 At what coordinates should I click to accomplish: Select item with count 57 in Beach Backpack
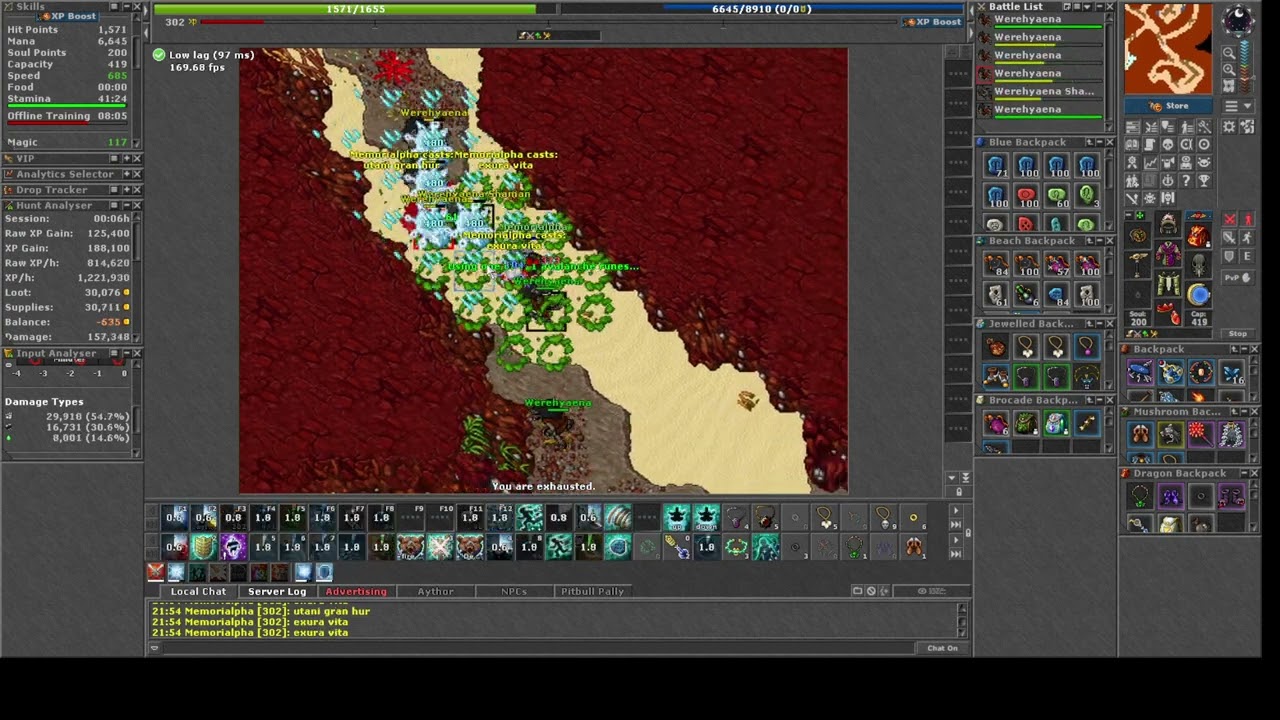[1057, 265]
